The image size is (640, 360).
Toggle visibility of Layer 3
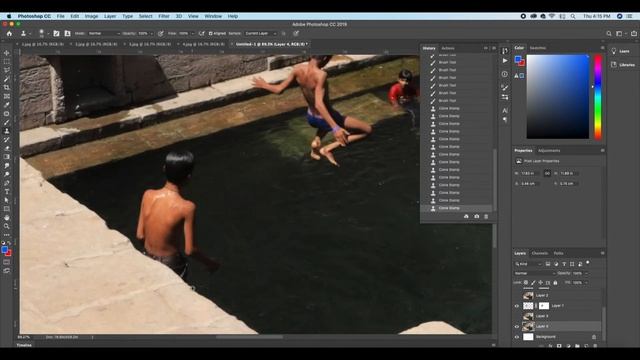[517, 316]
